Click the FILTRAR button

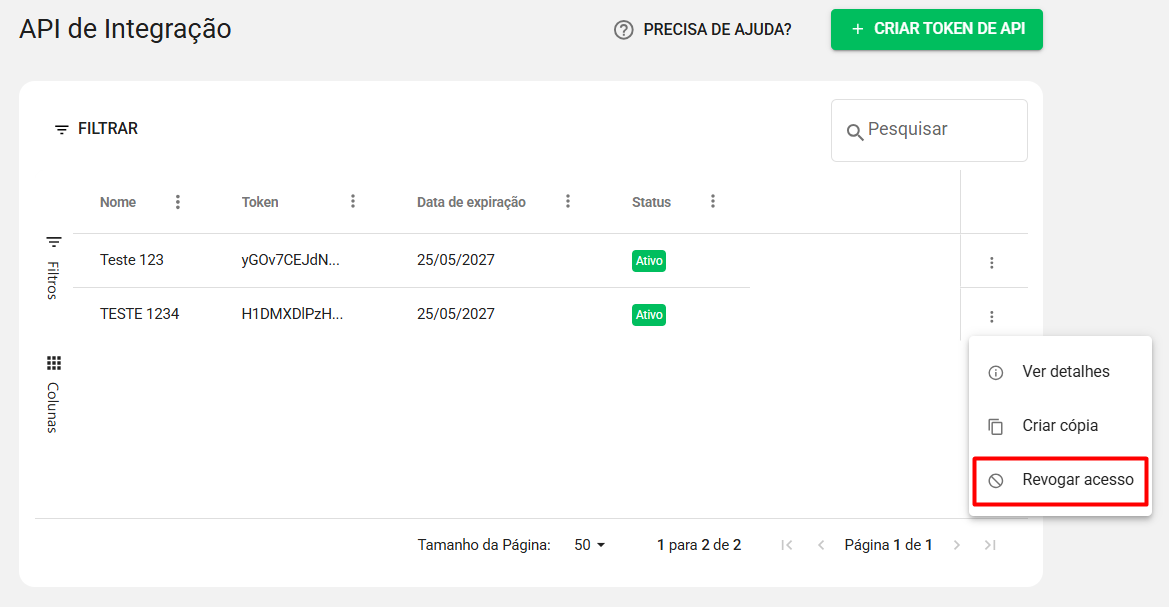pyautogui.click(x=96, y=129)
